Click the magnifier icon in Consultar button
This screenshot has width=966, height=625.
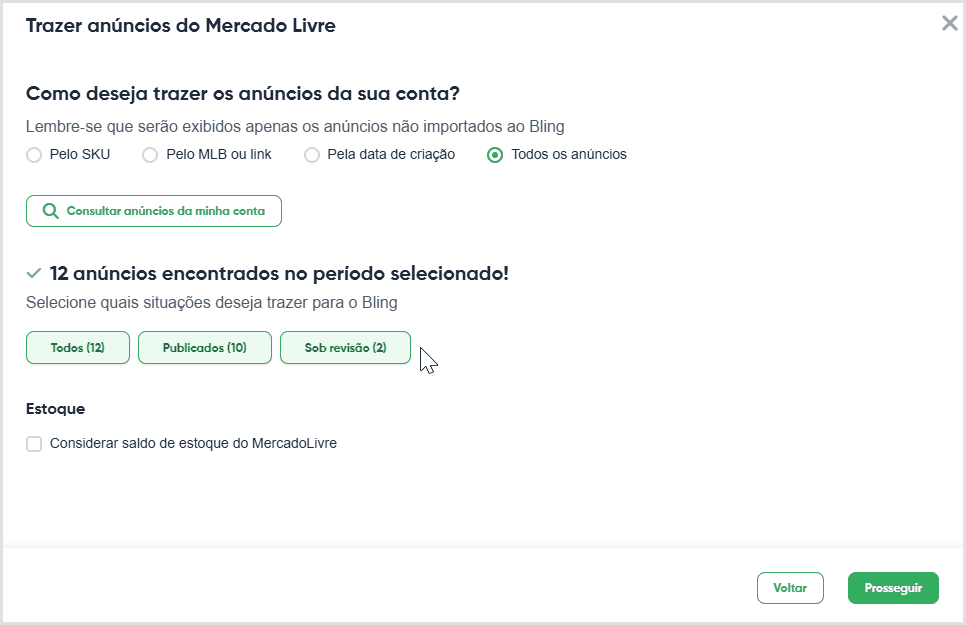coord(51,211)
